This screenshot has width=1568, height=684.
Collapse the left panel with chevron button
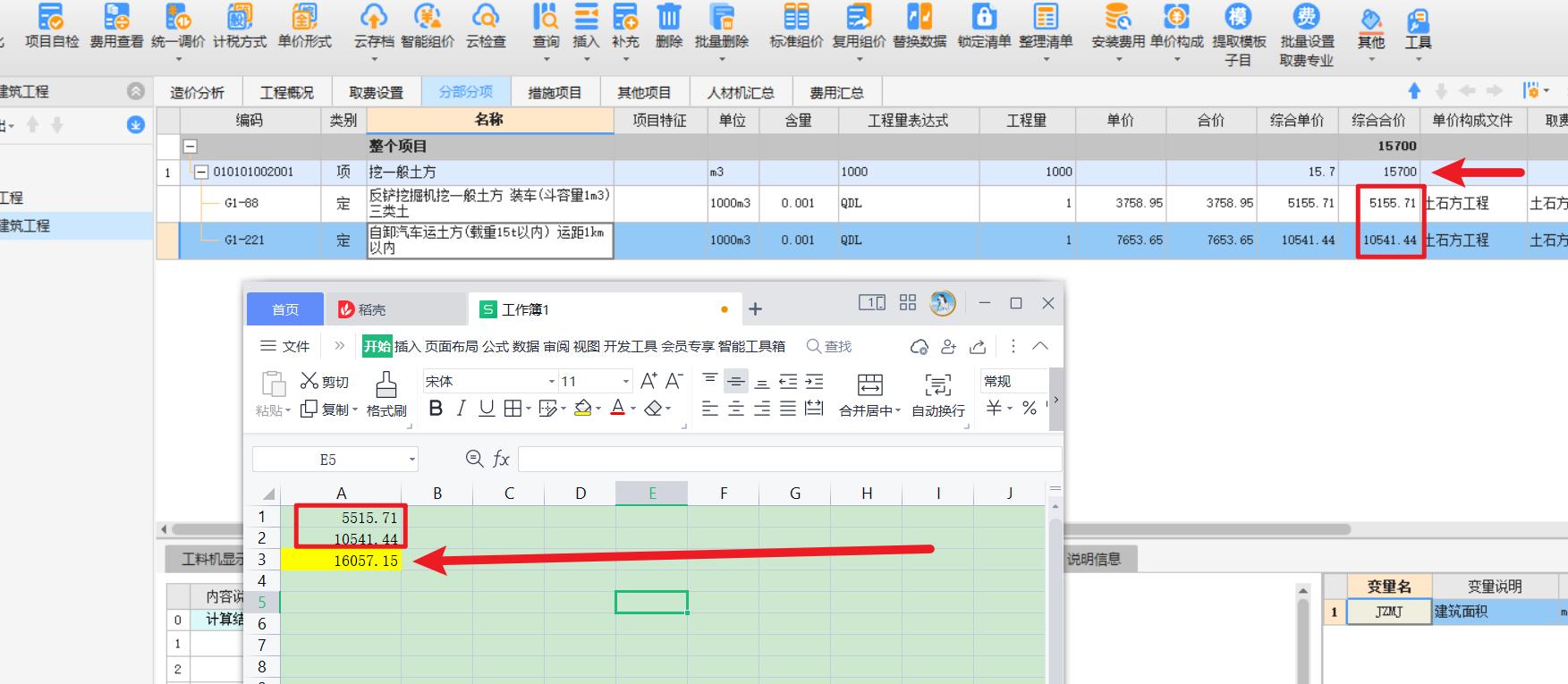click(x=136, y=91)
